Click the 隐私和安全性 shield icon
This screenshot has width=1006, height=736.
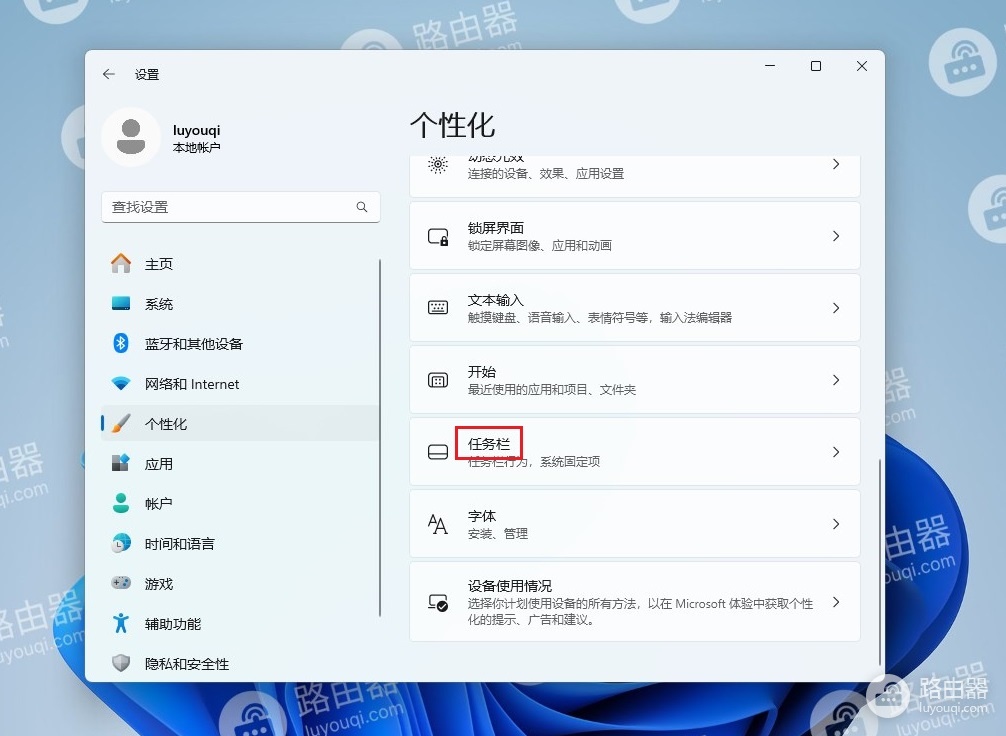tap(121, 663)
